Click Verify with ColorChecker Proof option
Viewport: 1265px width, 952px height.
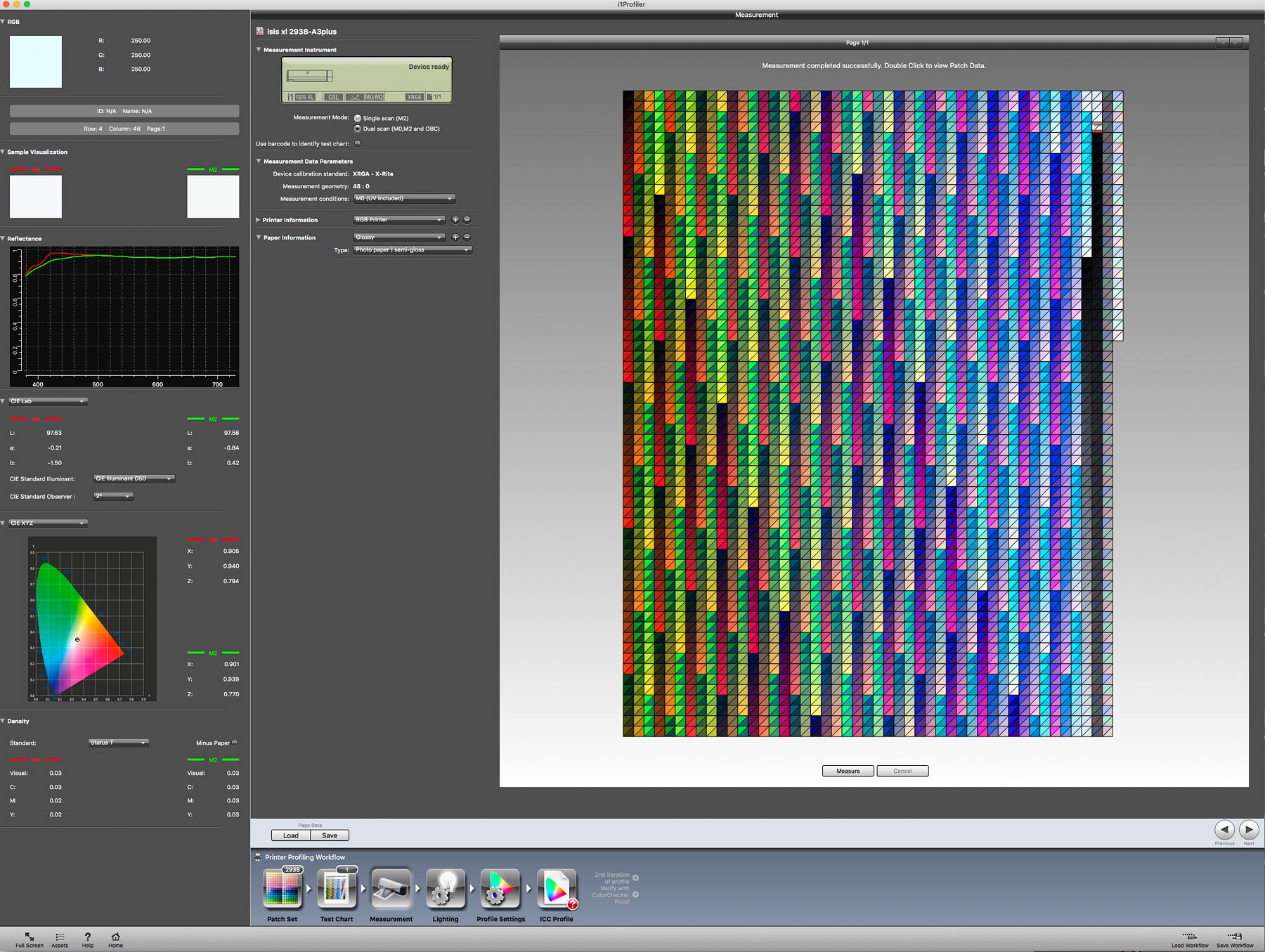click(x=615, y=895)
